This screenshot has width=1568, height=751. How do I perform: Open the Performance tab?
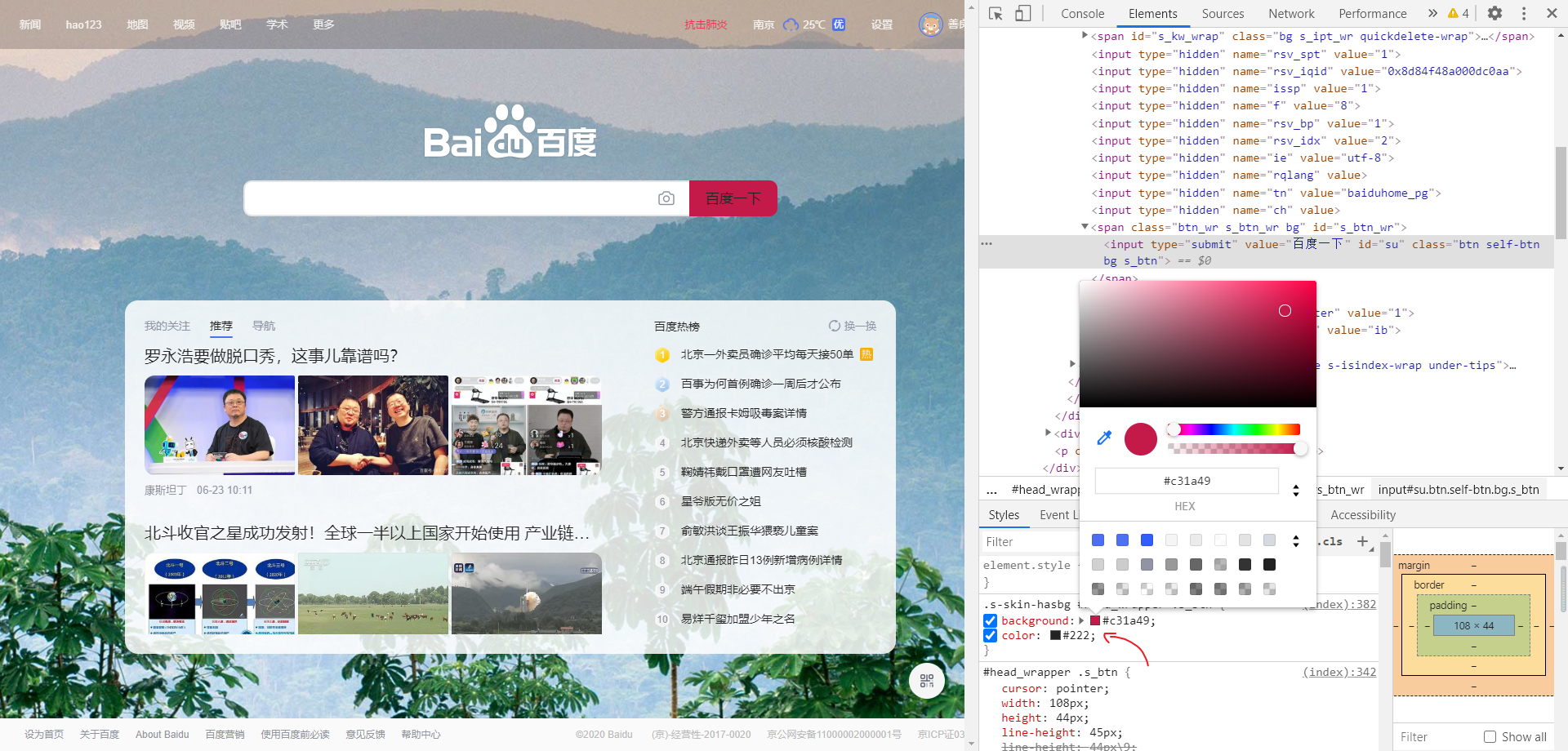[x=1372, y=13]
